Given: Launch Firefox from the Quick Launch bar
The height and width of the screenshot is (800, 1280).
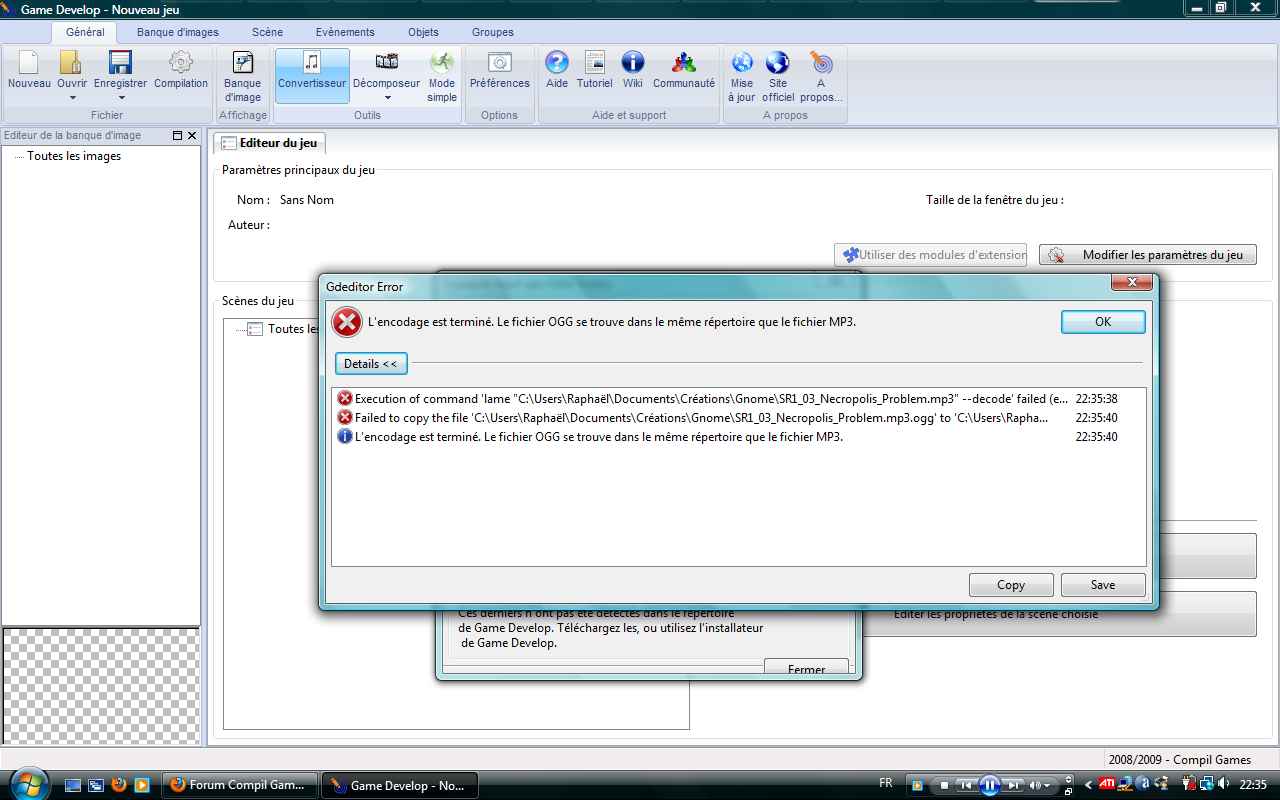Looking at the screenshot, I should point(118,785).
